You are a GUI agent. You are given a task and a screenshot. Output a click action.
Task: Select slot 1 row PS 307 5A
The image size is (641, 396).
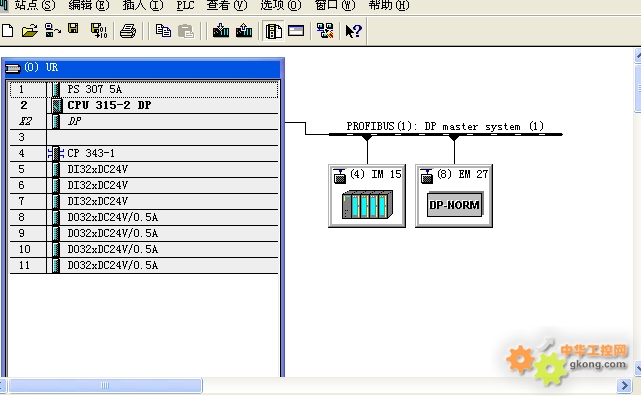click(x=144, y=89)
